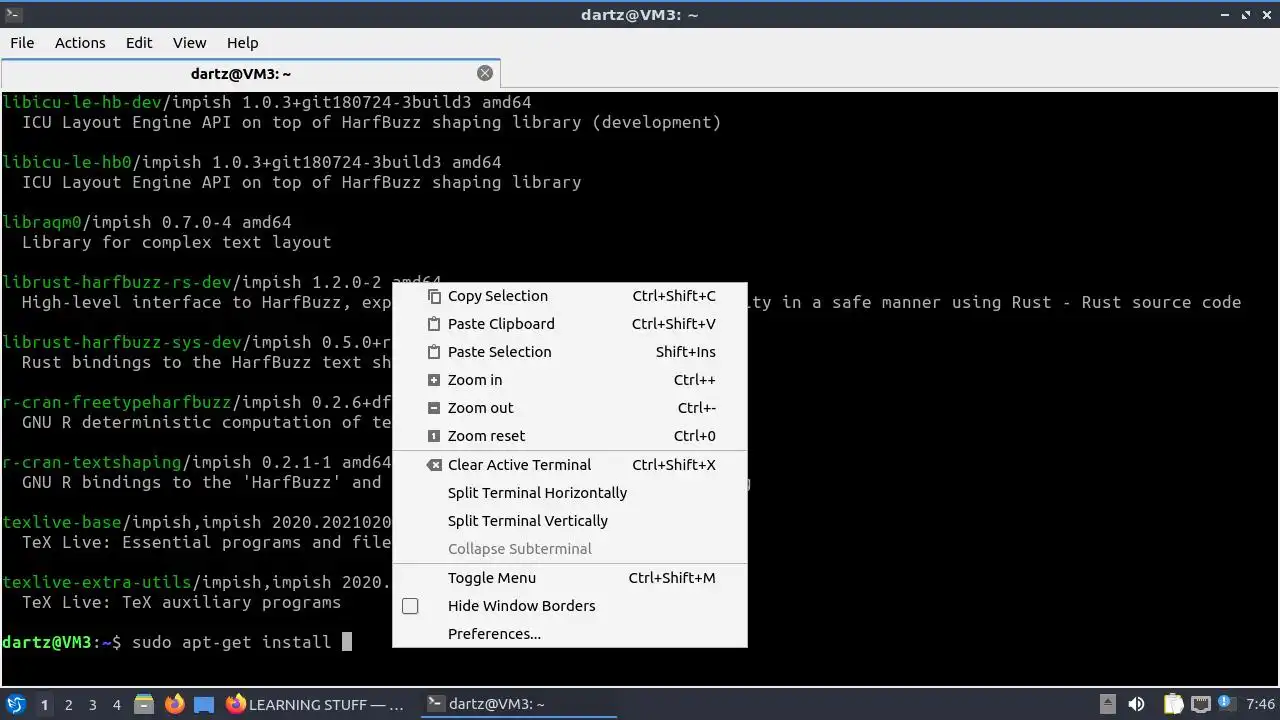The image size is (1280, 720).
Task: Click the r-cran-textshaping package name
Action: coord(92,462)
